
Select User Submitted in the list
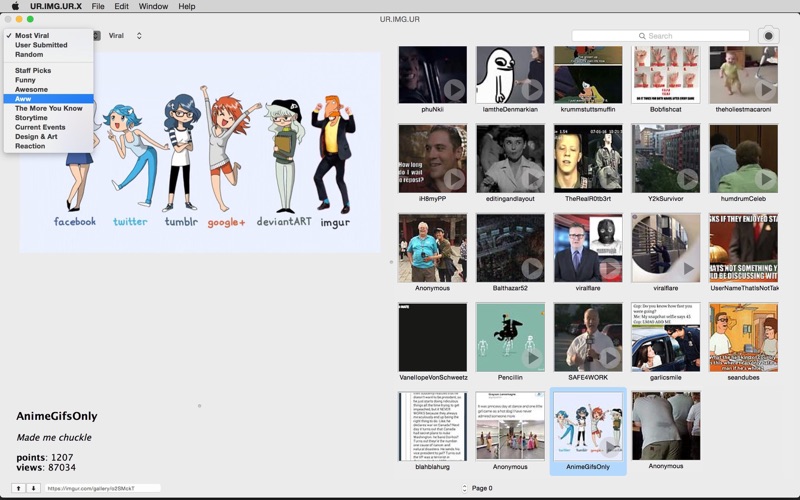41,45
